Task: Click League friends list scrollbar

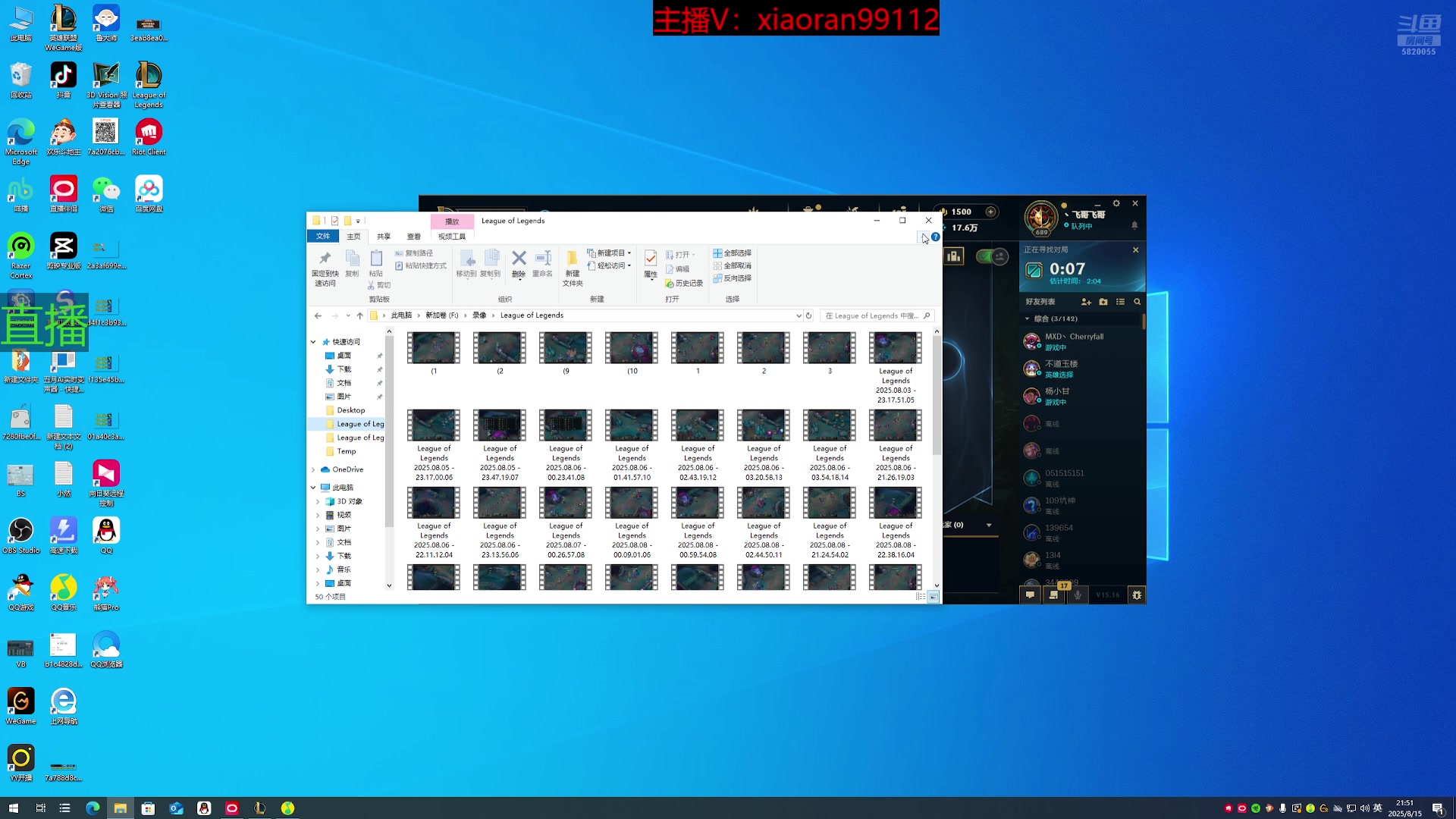Action: click(1143, 322)
